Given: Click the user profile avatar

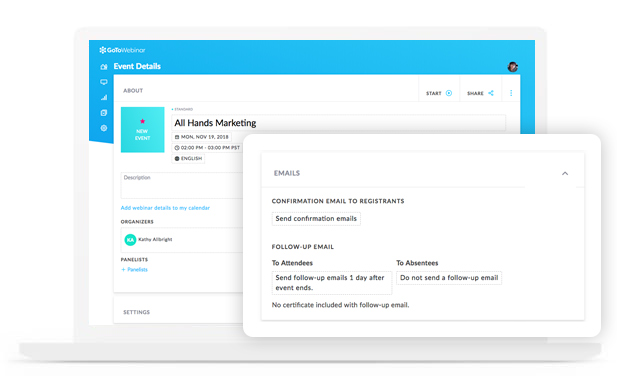Looking at the screenshot, I should [512, 67].
